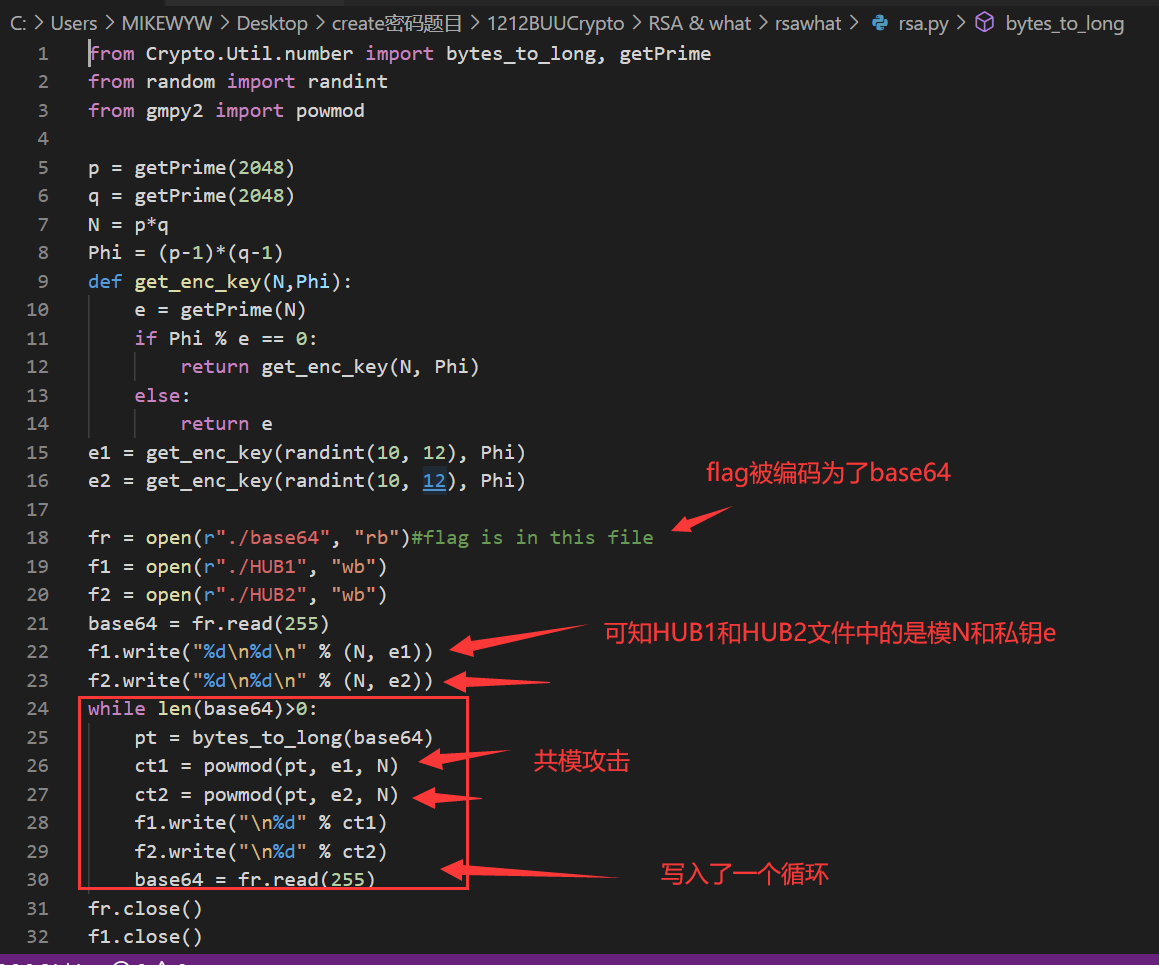Click the Python file icon beside rsa.py
Image resolution: width=1159 pixels, height=965 pixels.
[880, 23]
